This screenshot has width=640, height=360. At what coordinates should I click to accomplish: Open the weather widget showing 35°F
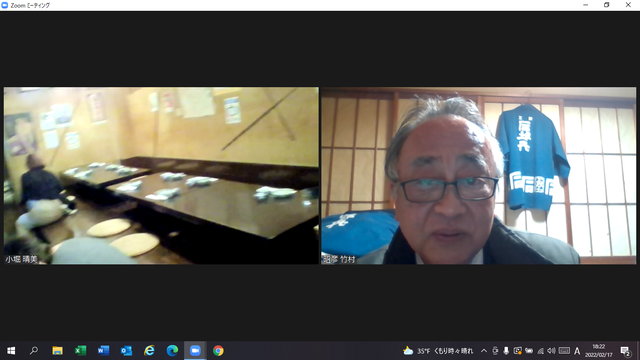[438, 351]
